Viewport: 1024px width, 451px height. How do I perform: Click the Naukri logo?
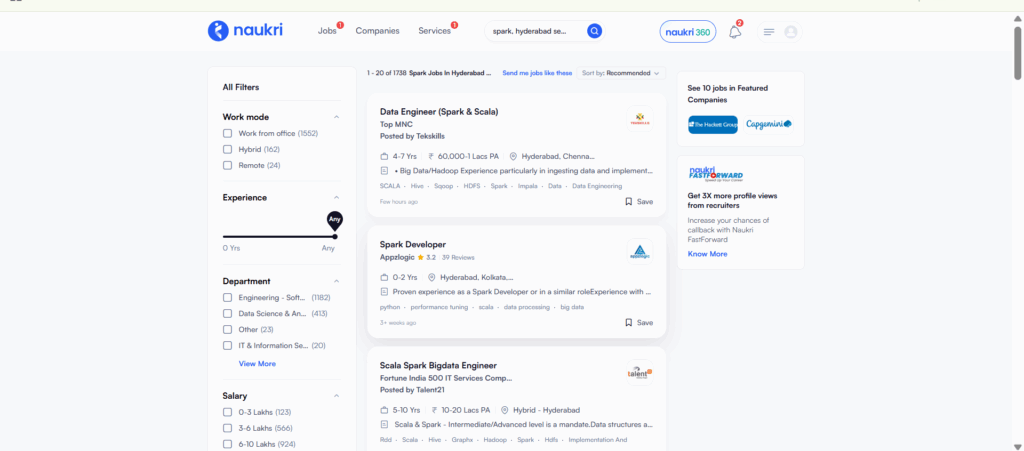click(x=245, y=30)
